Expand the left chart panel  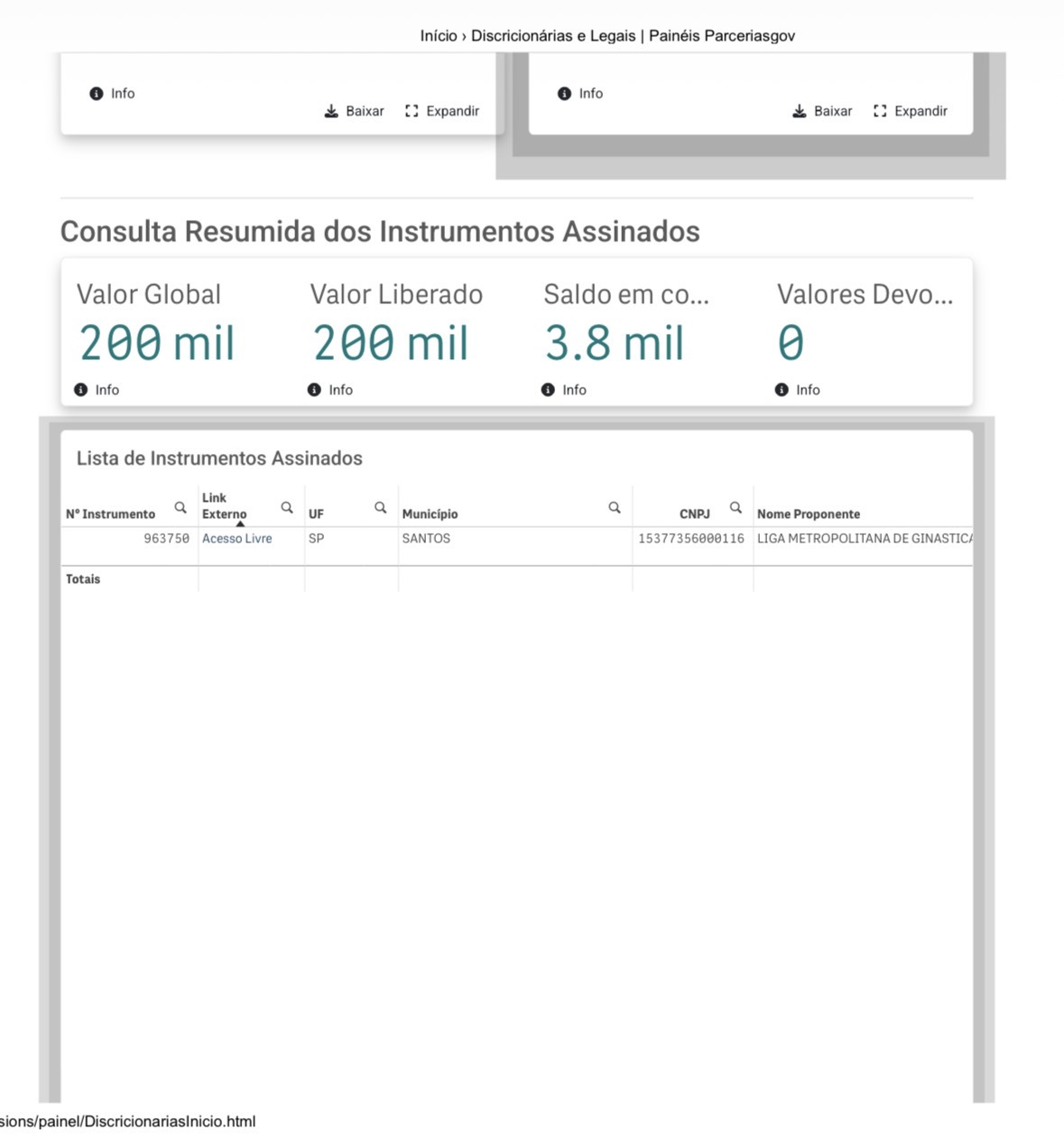[442, 111]
